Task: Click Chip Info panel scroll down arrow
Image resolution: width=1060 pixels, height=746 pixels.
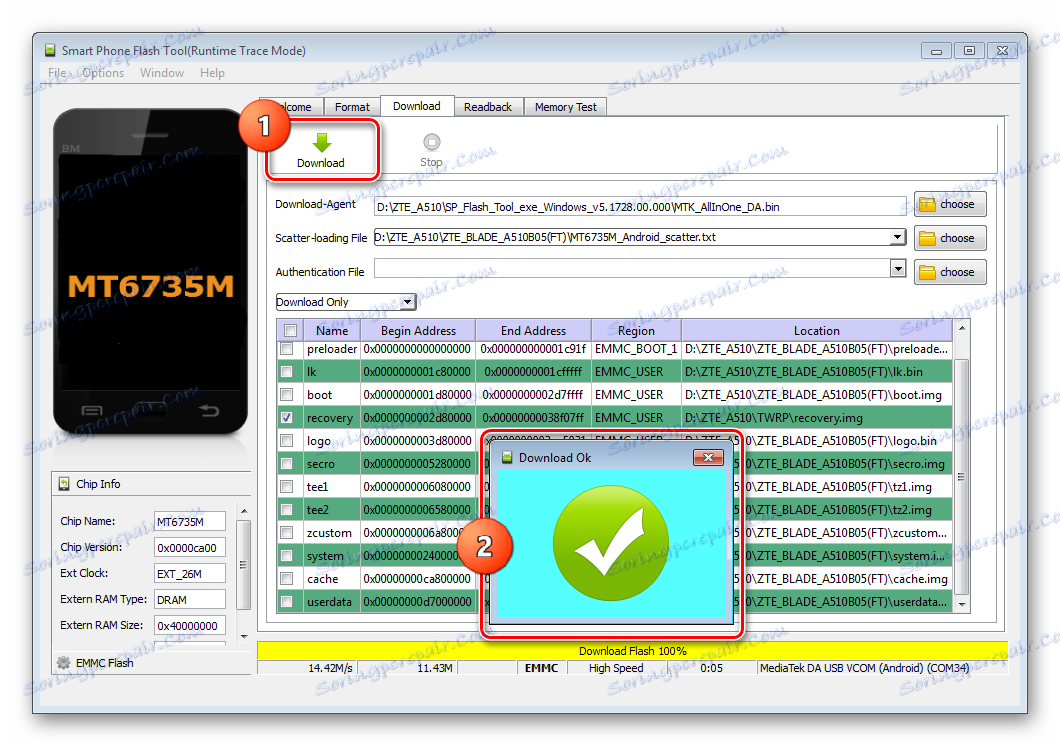Action: click(x=244, y=637)
